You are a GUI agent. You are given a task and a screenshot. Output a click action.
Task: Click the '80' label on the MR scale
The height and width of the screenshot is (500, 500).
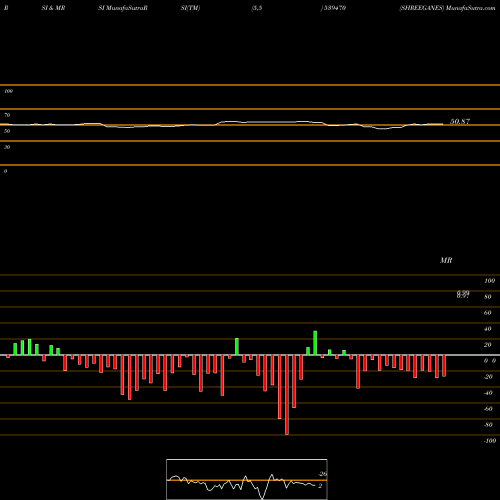[x=488, y=297]
